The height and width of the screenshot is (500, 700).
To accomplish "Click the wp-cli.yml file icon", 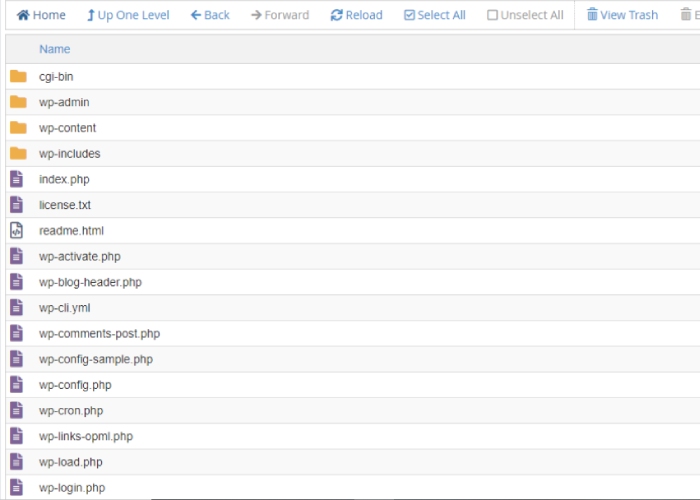I will [x=17, y=308].
